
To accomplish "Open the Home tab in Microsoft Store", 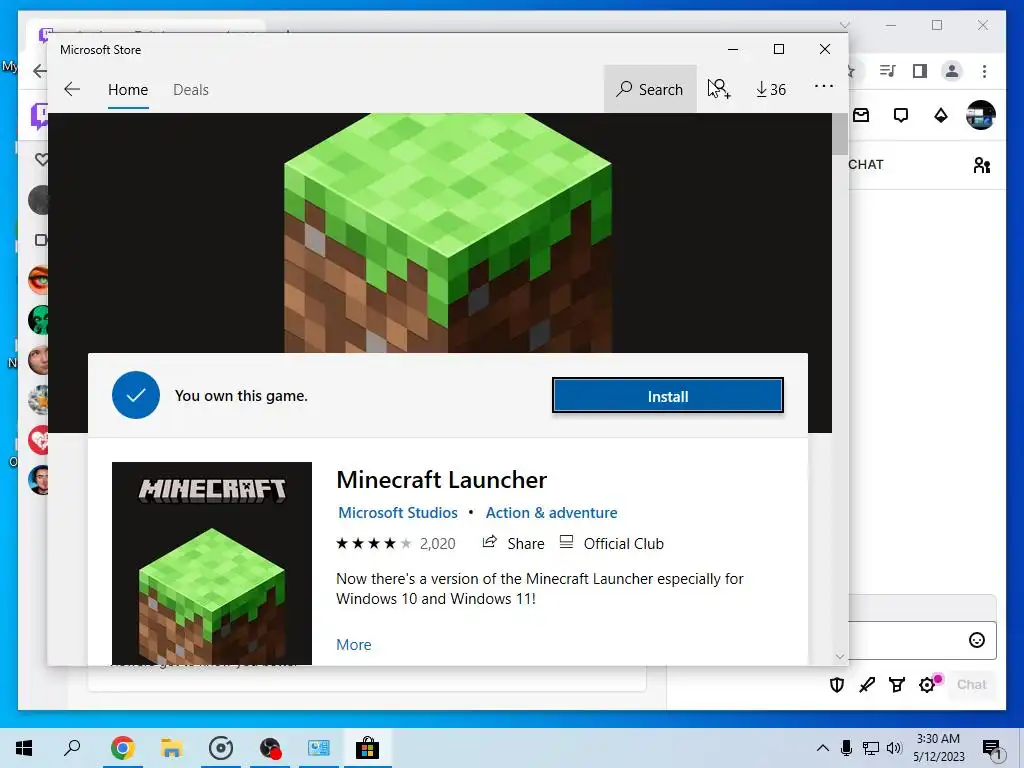I will click(x=128, y=89).
